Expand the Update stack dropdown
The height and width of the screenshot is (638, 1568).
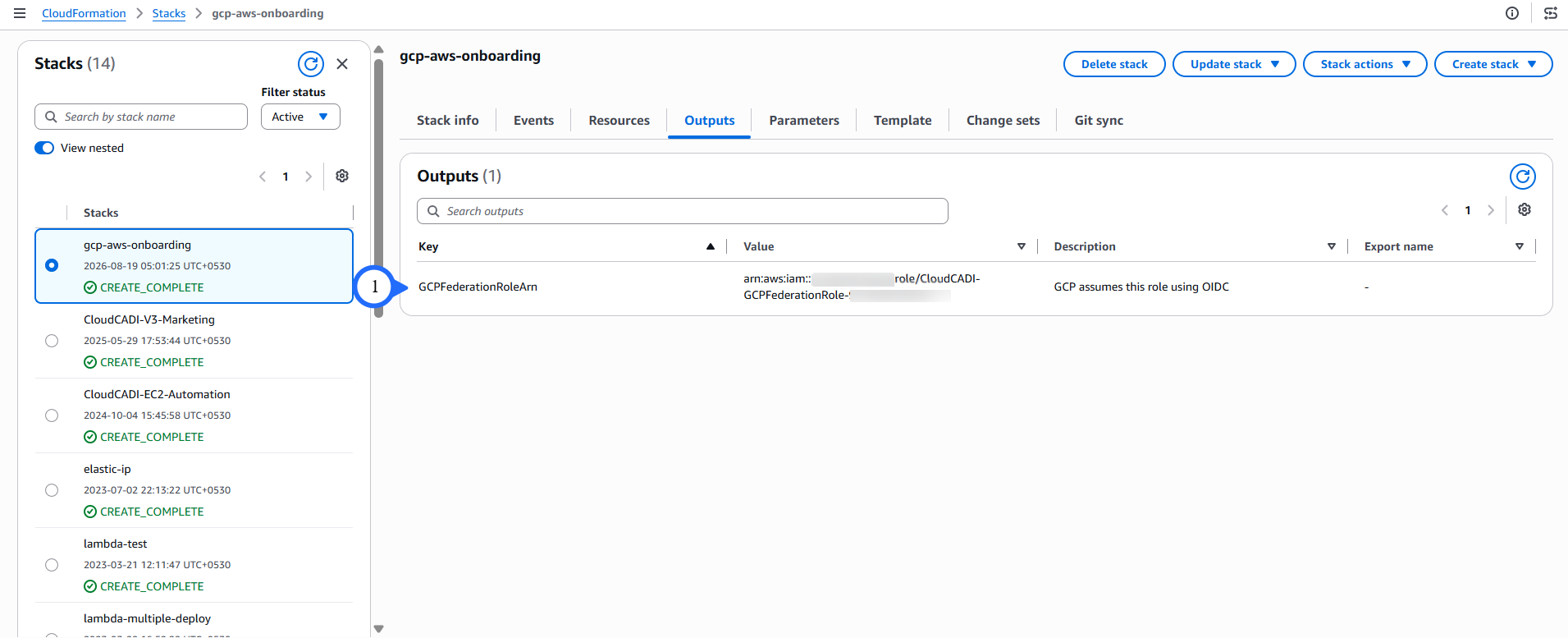pyautogui.click(x=1234, y=64)
